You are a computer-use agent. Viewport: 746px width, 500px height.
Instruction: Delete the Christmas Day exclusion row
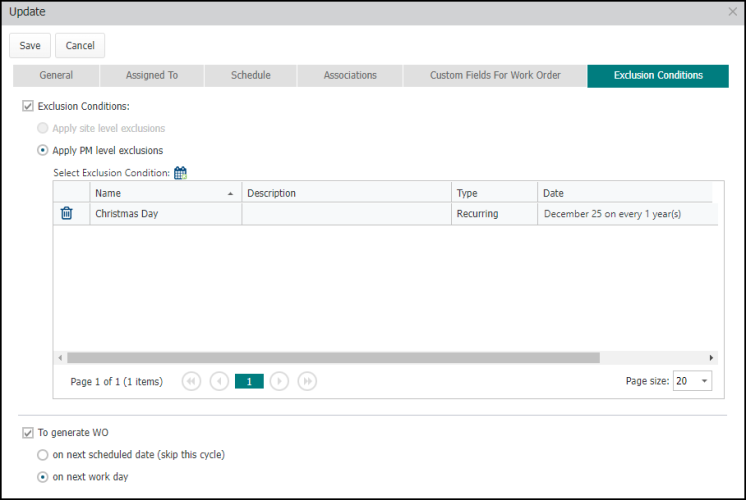coord(67,213)
